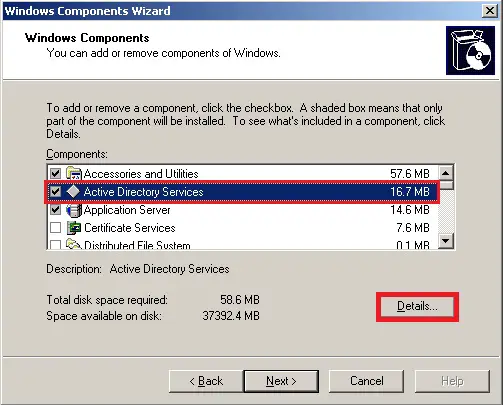Click the Distributed File System icon
Viewport: 503px width, 405px height.
[74, 244]
